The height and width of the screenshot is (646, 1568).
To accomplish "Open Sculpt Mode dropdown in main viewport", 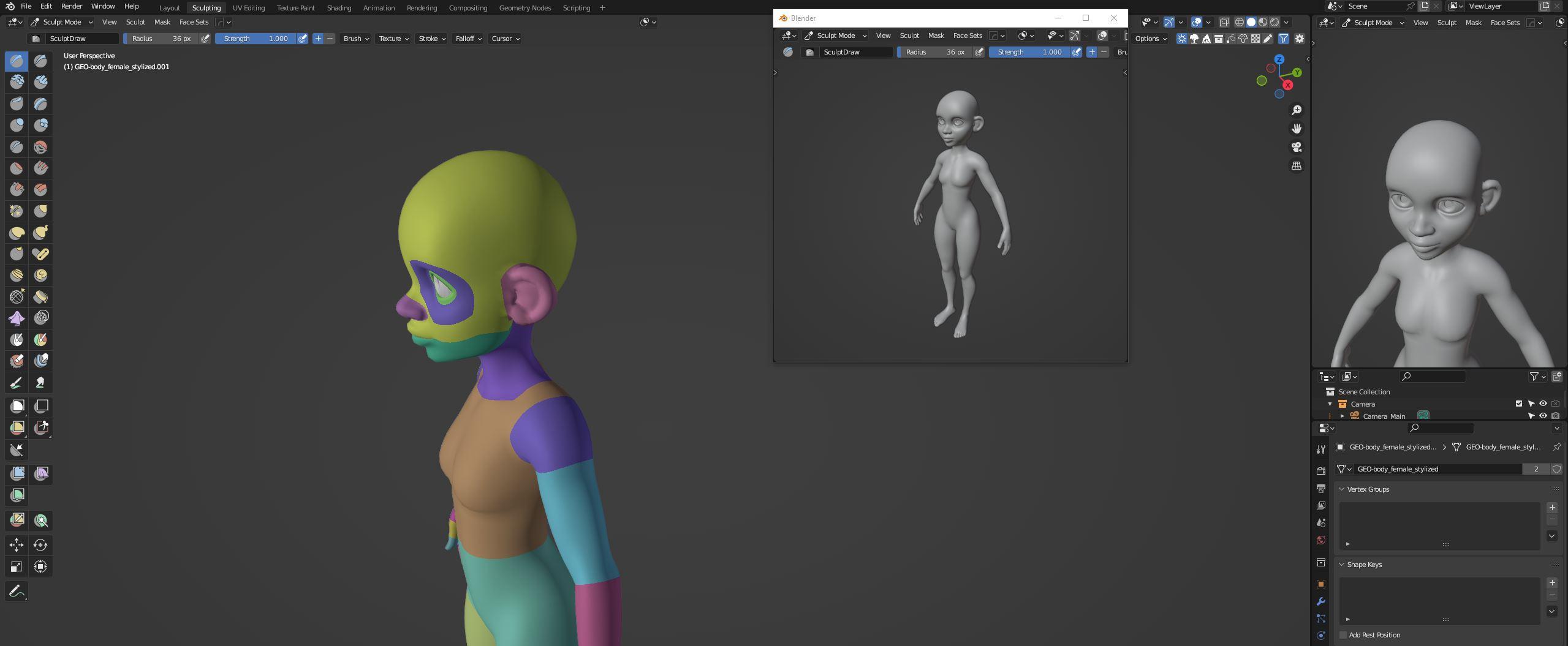I will [x=62, y=22].
